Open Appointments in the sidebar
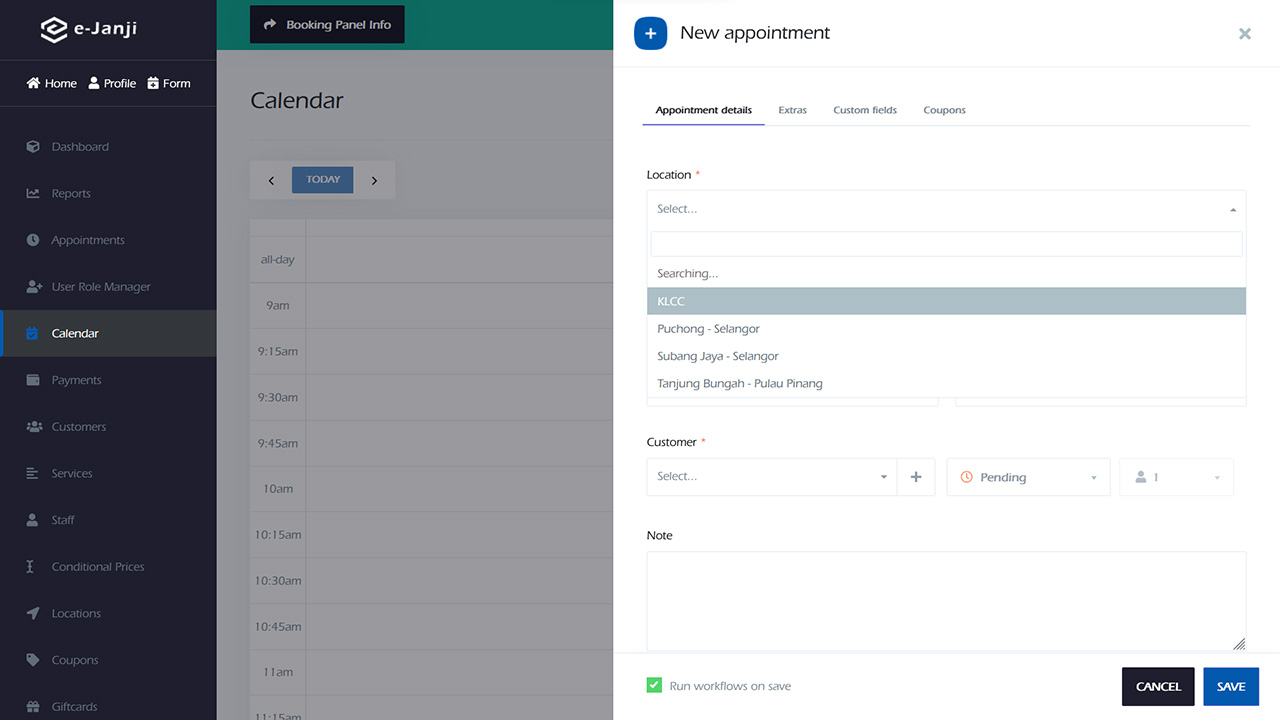 click(108, 240)
